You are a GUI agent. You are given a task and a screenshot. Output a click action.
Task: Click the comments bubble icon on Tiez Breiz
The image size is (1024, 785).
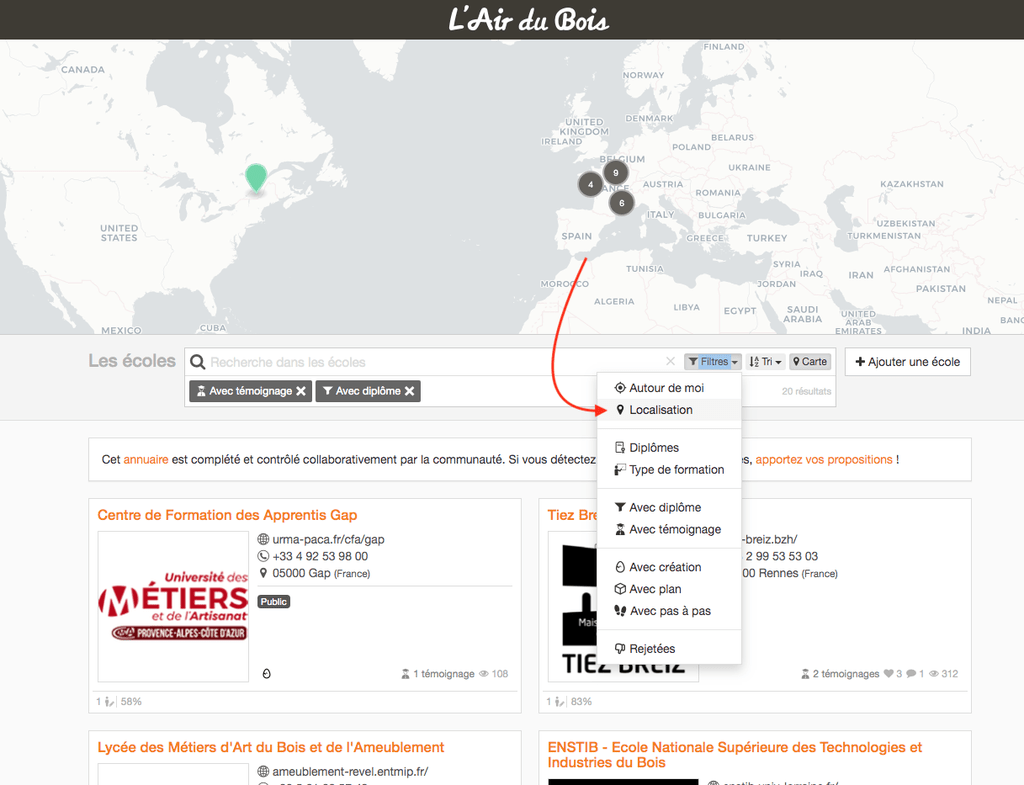[x=911, y=674]
